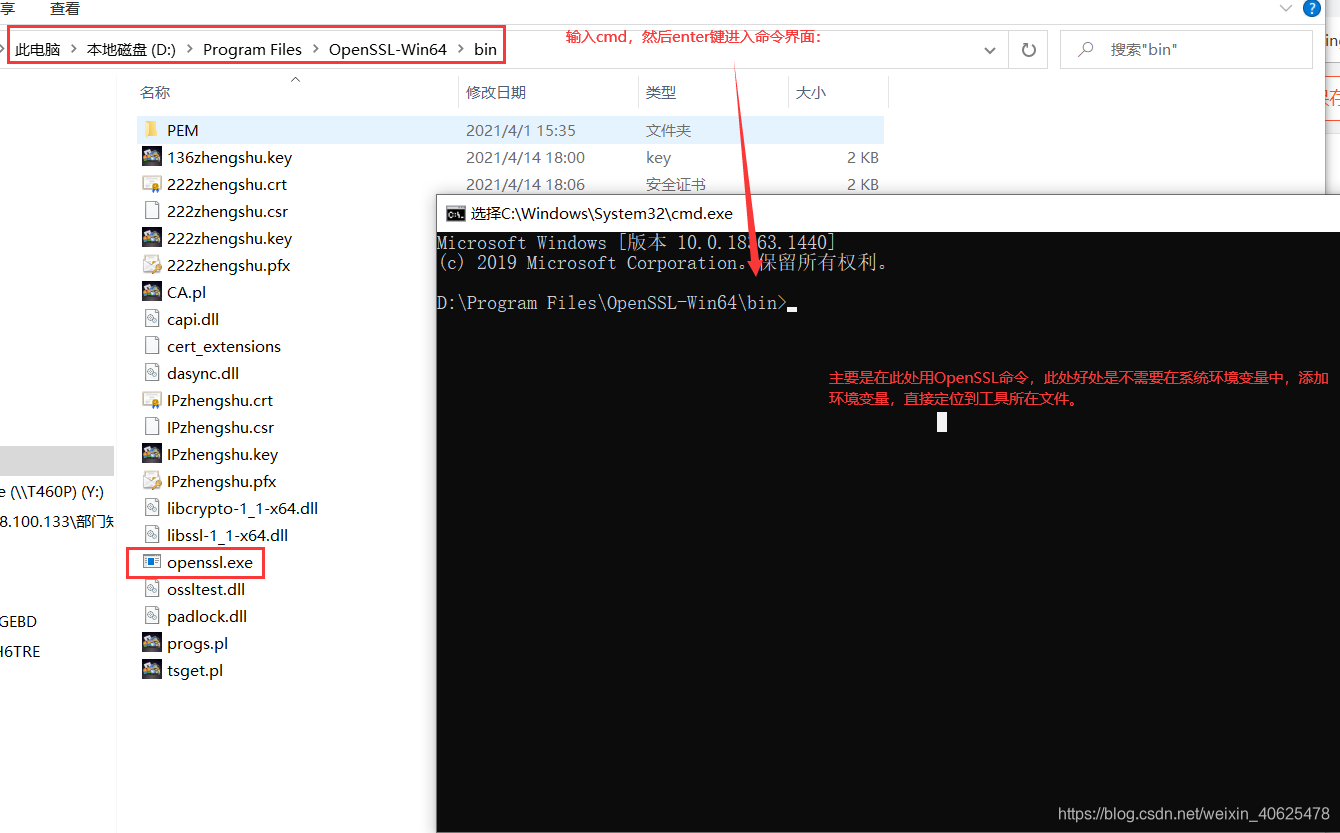
Task: Click the cmd command prompt line
Action: (x=617, y=303)
